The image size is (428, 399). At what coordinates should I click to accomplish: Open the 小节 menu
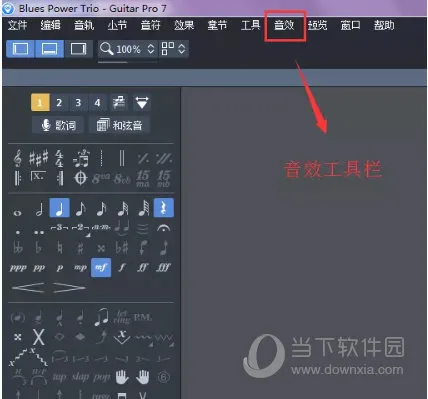coord(117,25)
